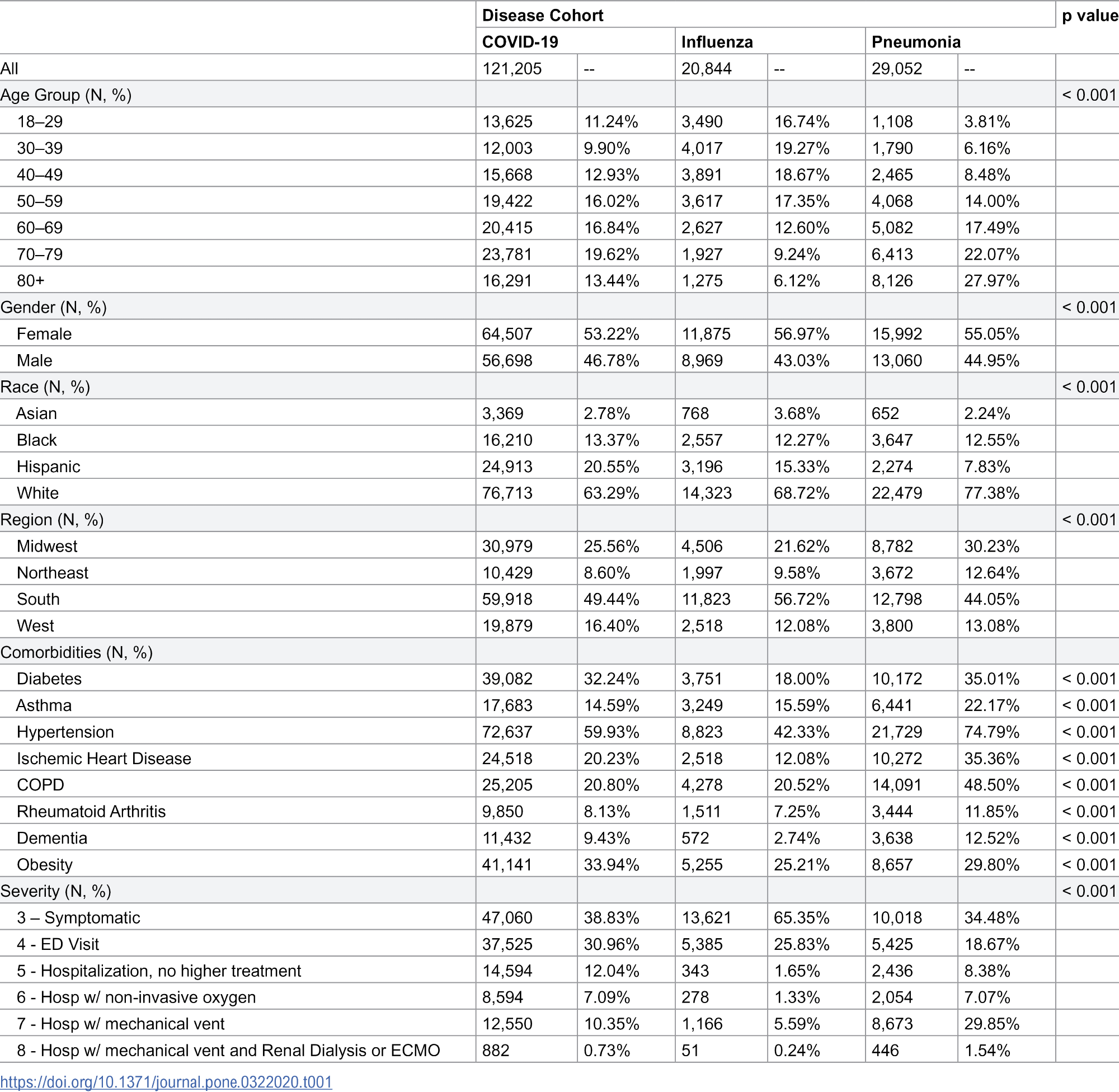Select the Age Group section row label
1119x1092 pixels.
point(66,95)
